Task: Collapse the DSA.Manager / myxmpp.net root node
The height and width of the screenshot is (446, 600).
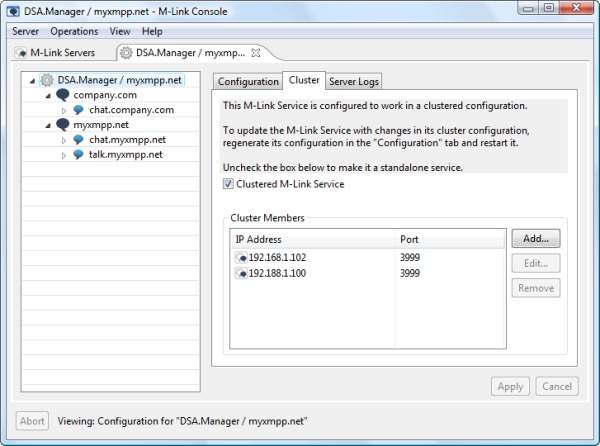Action: [x=32, y=80]
